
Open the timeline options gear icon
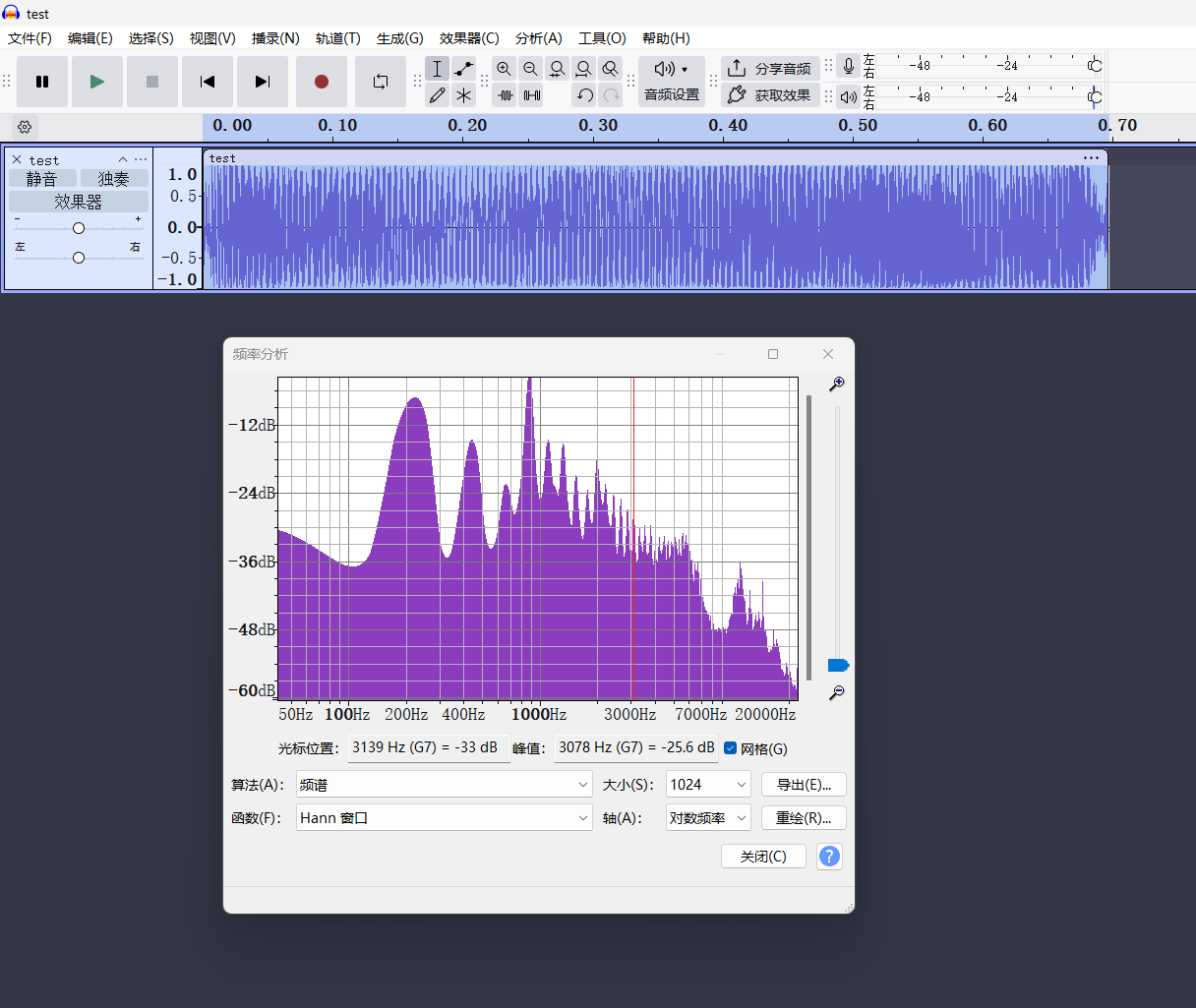click(25, 127)
